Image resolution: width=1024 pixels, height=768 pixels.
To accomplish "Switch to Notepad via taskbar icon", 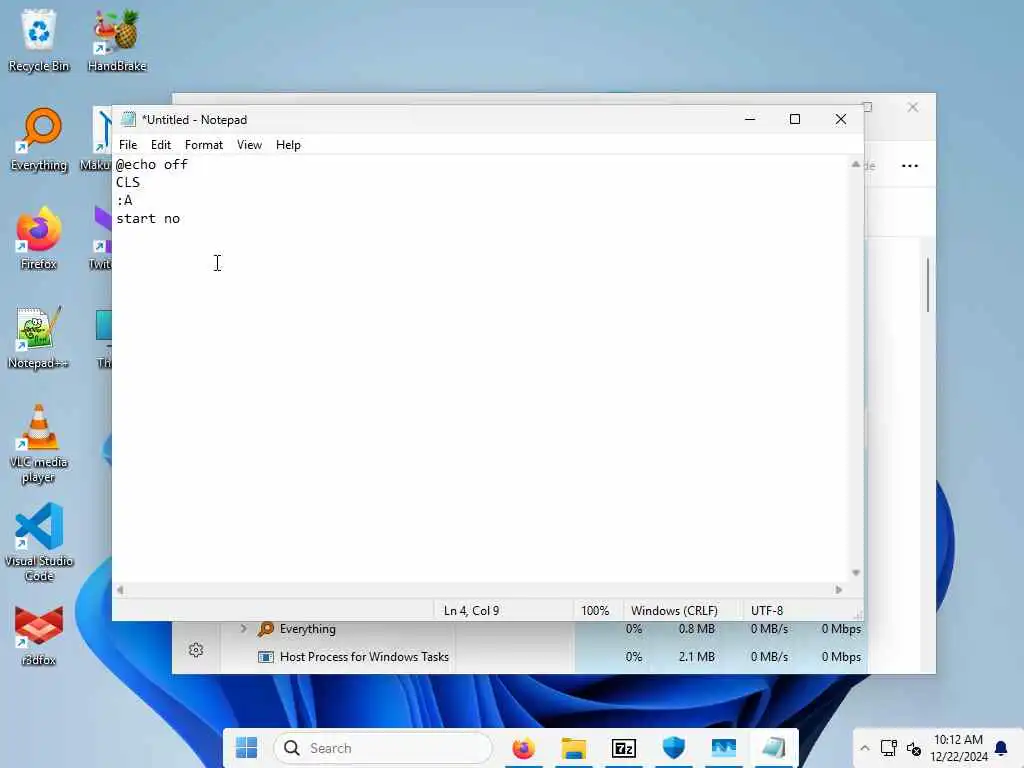I will (773, 748).
